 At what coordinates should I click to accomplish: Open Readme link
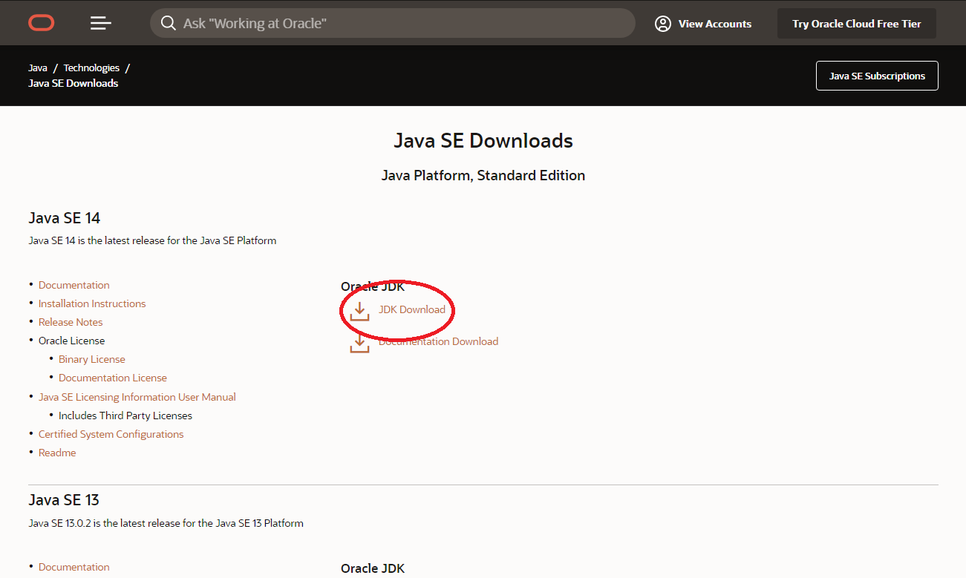pos(57,453)
